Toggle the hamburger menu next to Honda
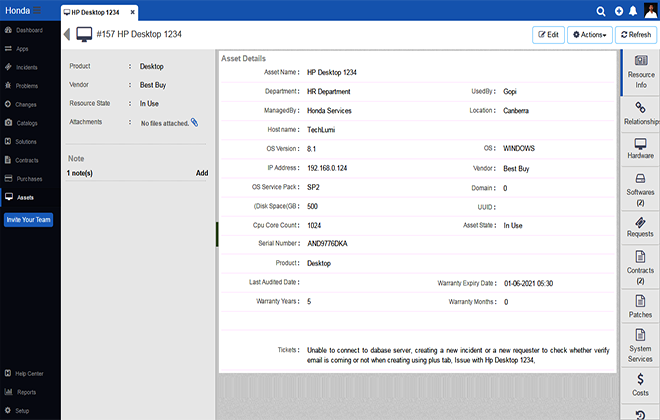The height and width of the screenshot is (420, 660). tap(37, 10)
